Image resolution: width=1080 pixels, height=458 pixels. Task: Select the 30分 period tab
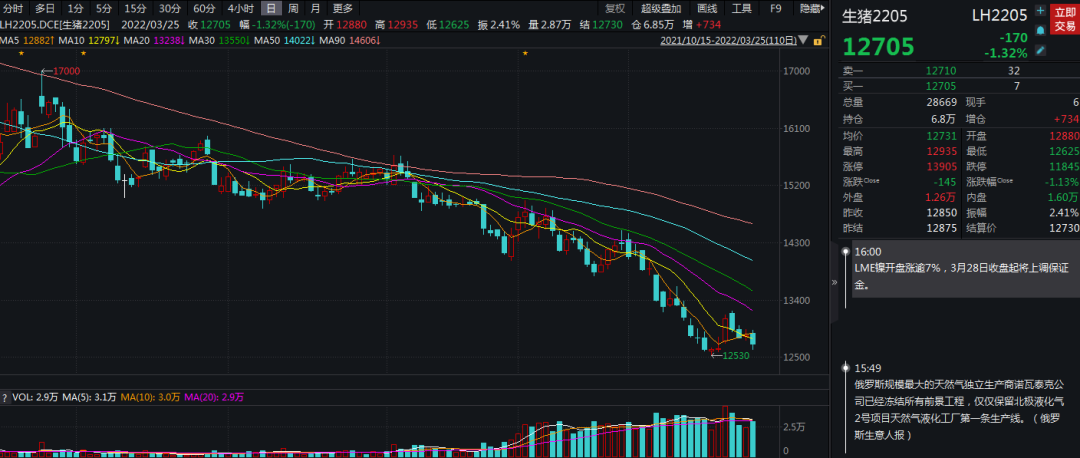[169, 9]
